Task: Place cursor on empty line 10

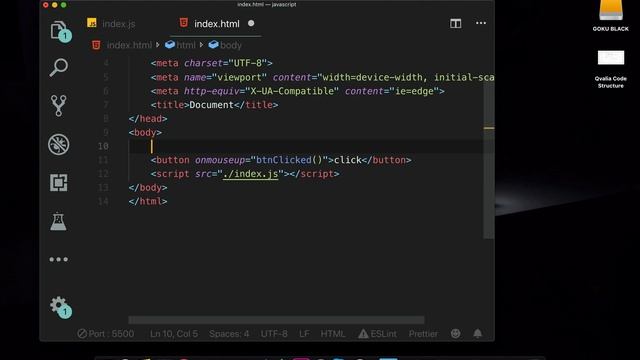Action: tap(306, 146)
